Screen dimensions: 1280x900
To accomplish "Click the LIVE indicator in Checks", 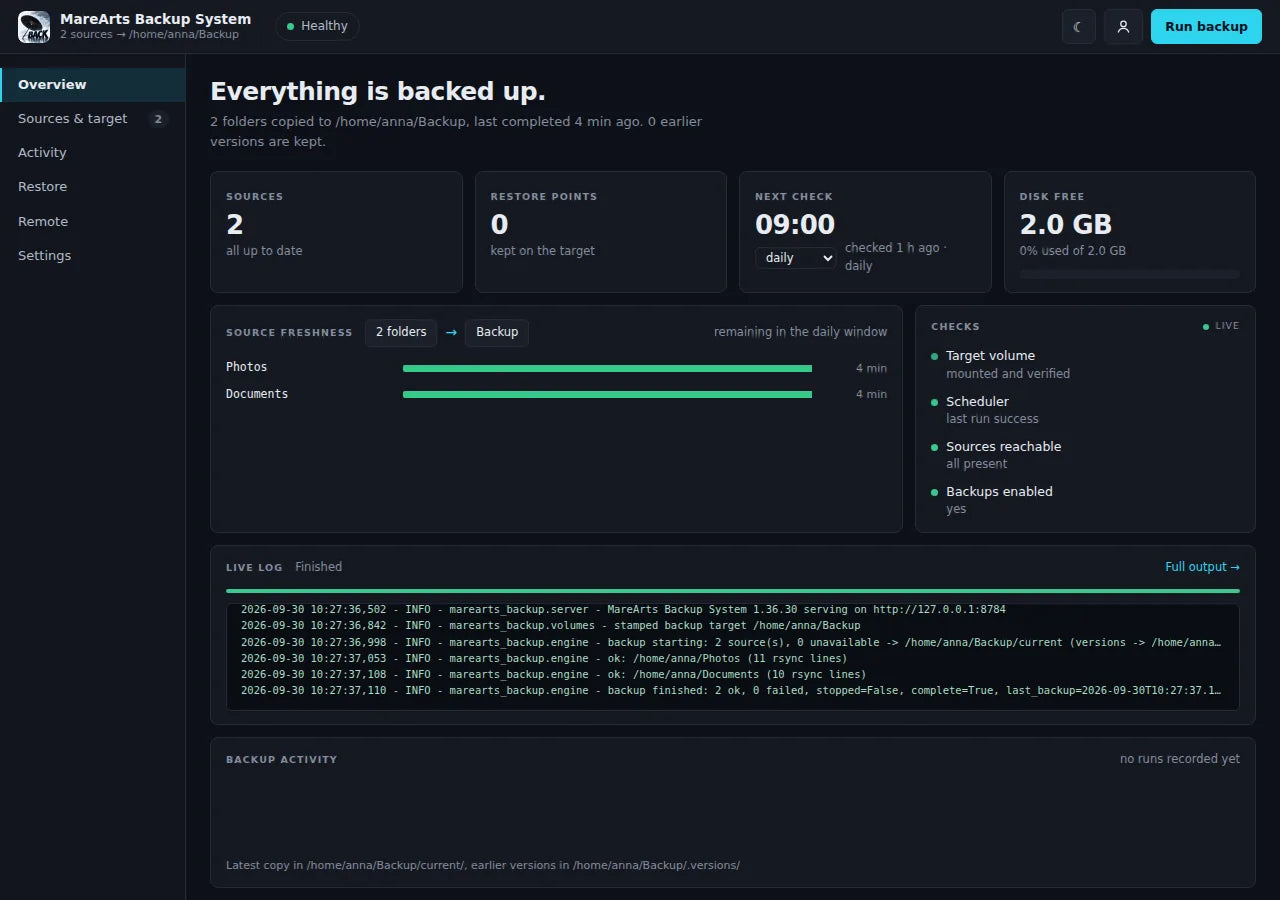I will [x=1221, y=326].
